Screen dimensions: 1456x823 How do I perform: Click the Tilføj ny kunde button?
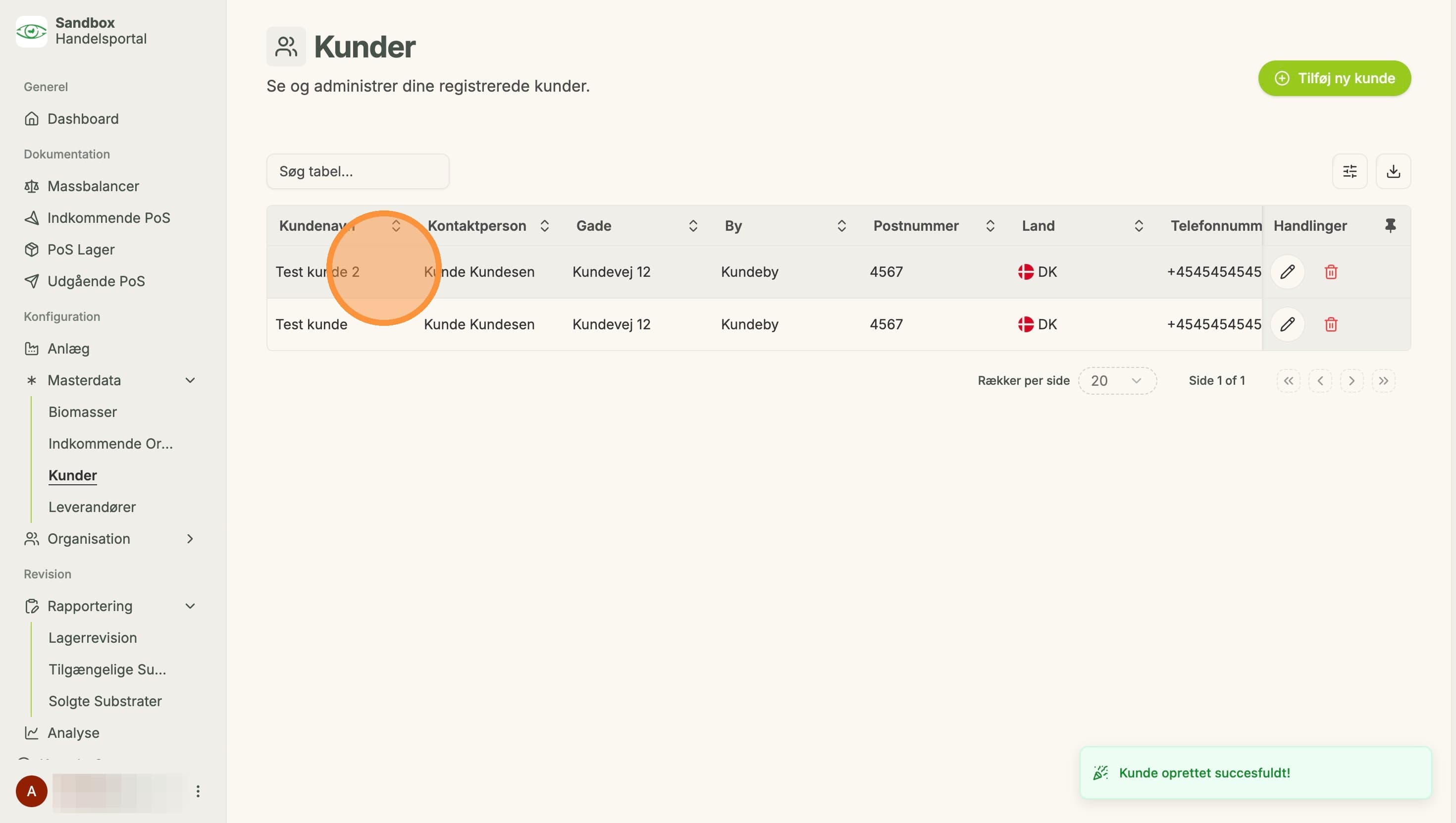pyautogui.click(x=1335, y=78)
